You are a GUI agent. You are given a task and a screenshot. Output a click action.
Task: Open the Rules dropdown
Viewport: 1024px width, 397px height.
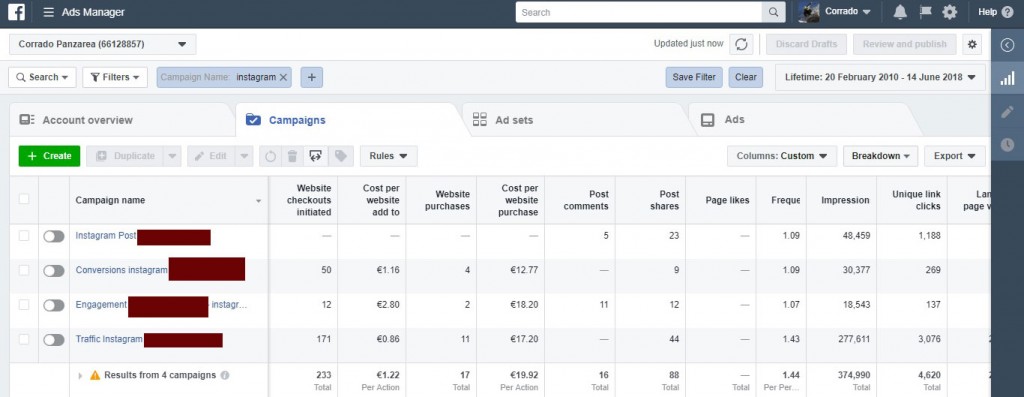click(x=389, y=156)
